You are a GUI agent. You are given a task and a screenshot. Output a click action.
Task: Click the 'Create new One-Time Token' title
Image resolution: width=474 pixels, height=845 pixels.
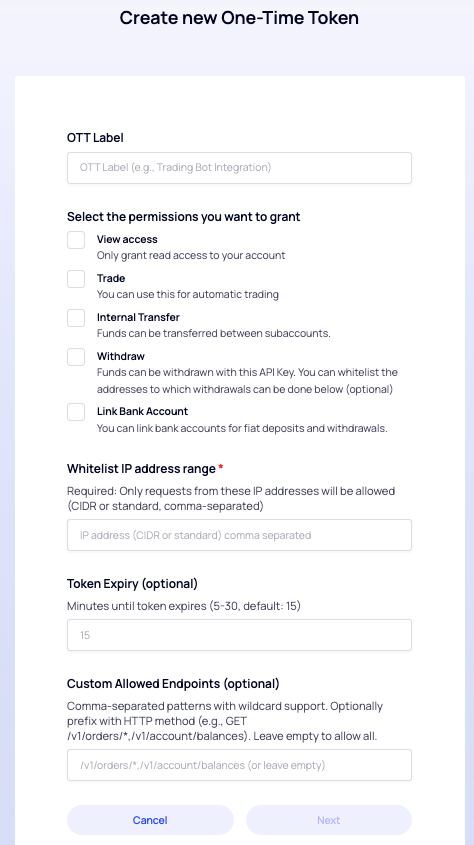(239, 18)
